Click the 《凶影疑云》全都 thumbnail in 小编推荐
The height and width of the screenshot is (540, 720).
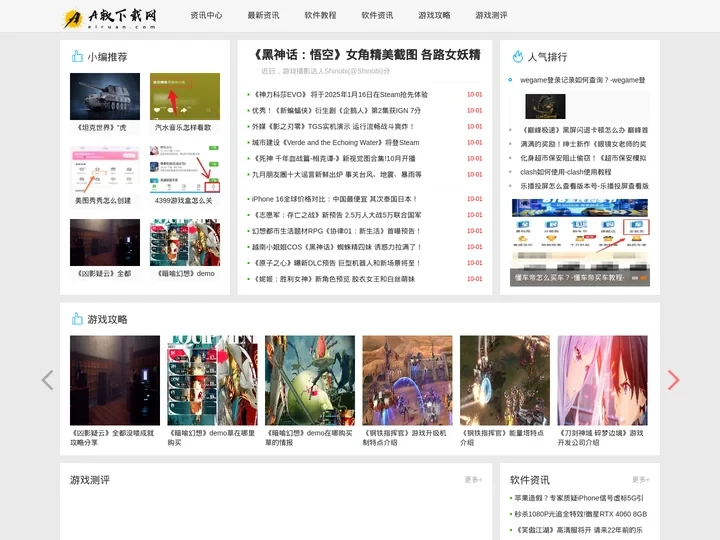[x=105, y=242]
